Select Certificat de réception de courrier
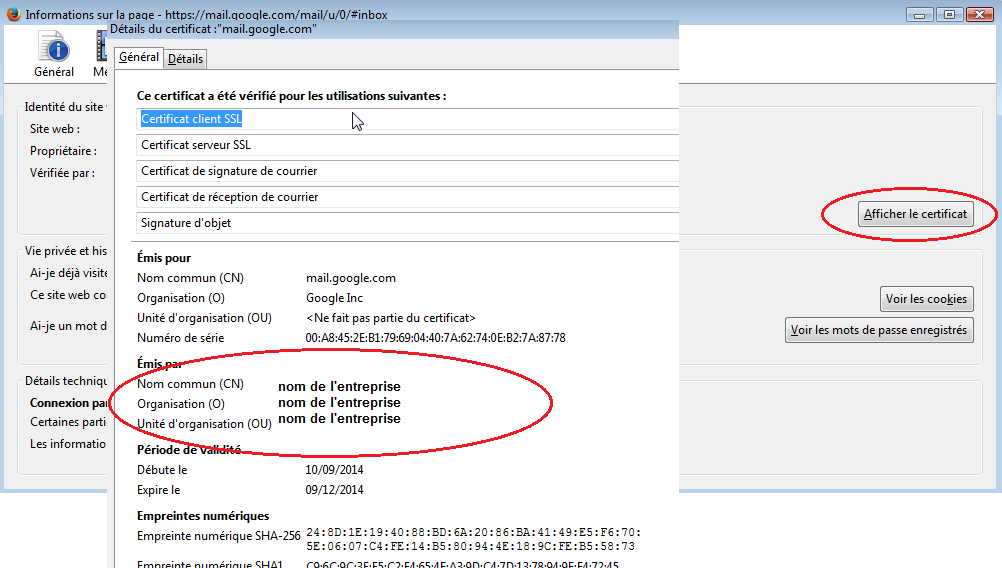 [407, 197]
